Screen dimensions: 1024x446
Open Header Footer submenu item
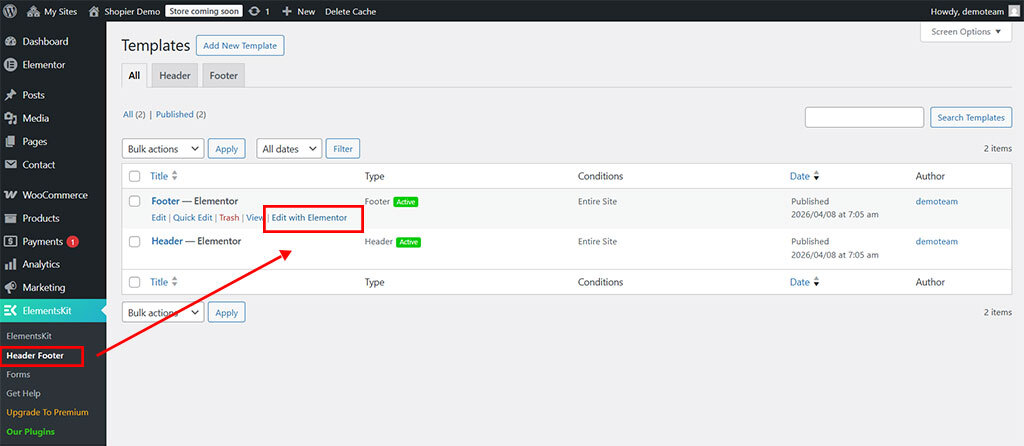(x=35, y=356)
